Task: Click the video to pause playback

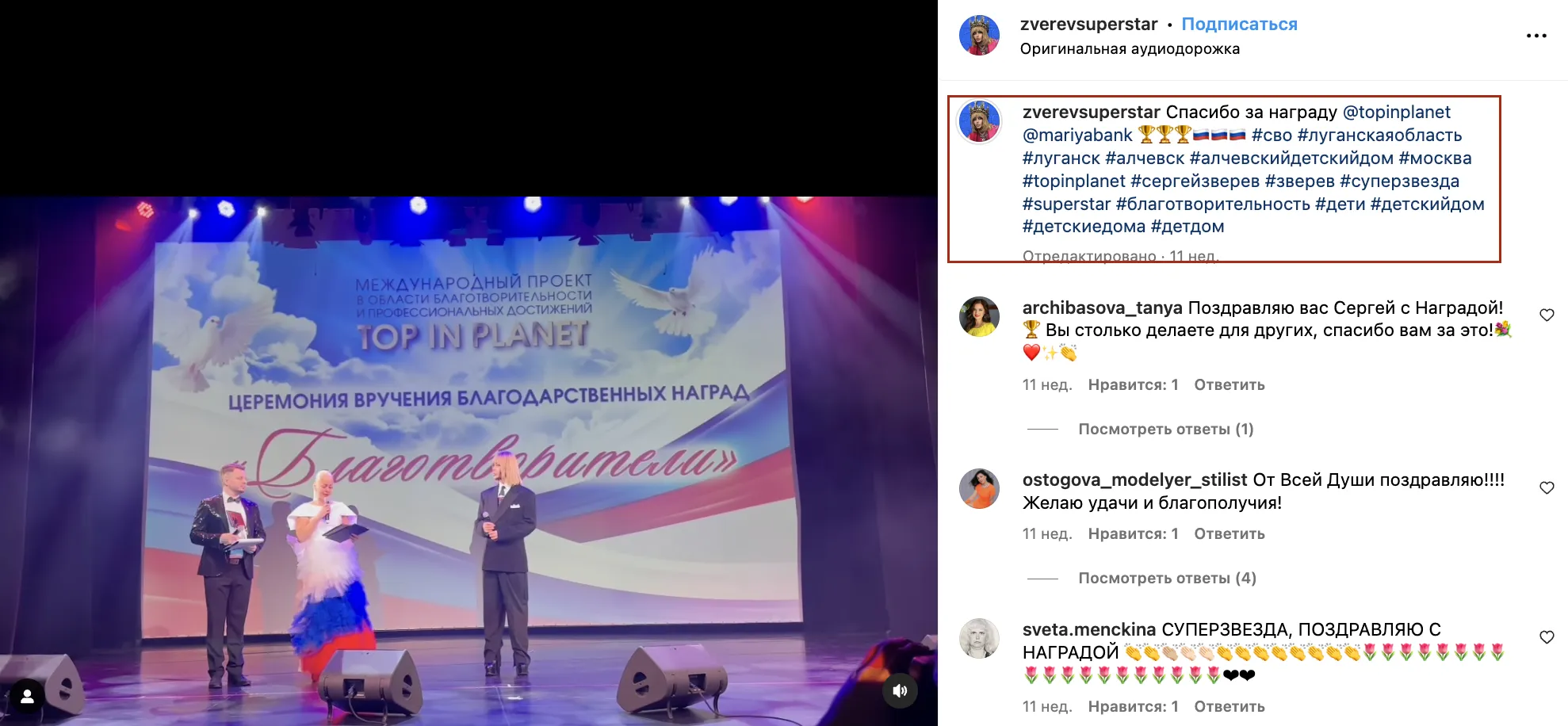Action: [x=468, y=460]
